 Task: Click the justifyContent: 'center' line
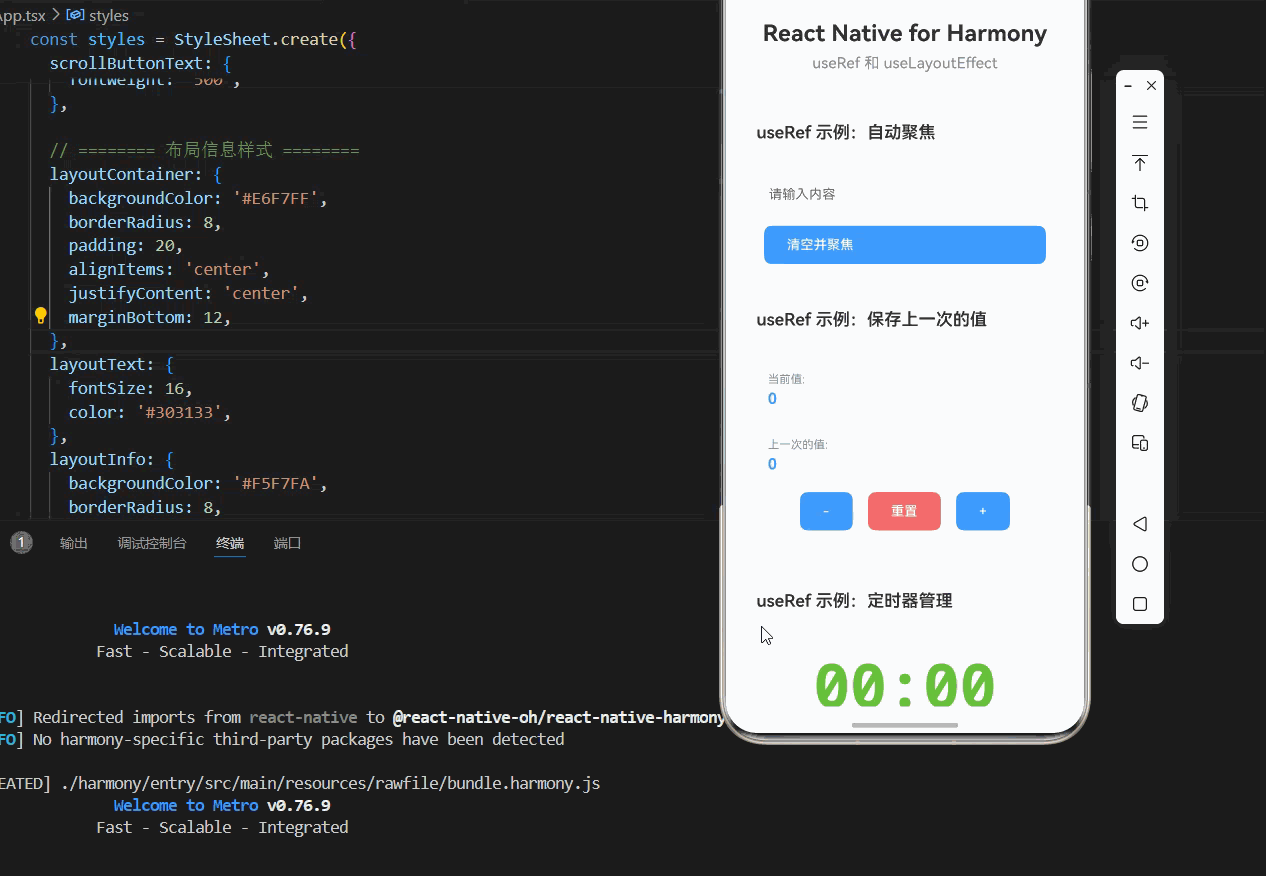coord(188,293)
